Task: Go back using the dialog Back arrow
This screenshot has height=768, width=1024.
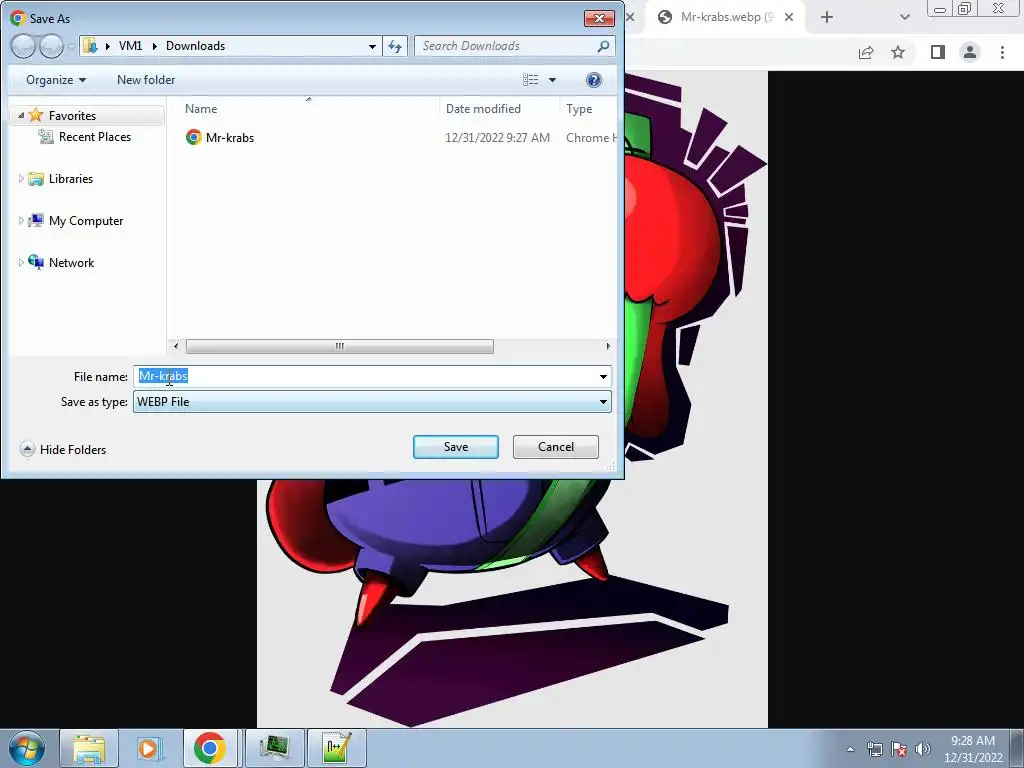Action: 23,46
